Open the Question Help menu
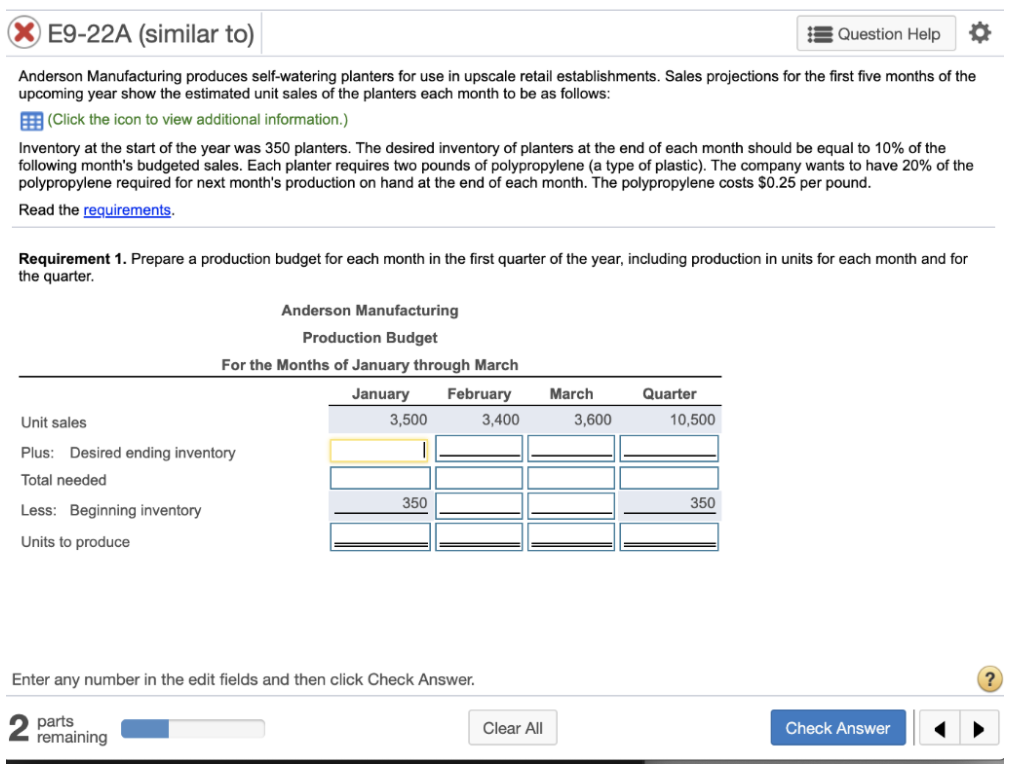This screenshot has height=776, width=1014. pos(876,34)
